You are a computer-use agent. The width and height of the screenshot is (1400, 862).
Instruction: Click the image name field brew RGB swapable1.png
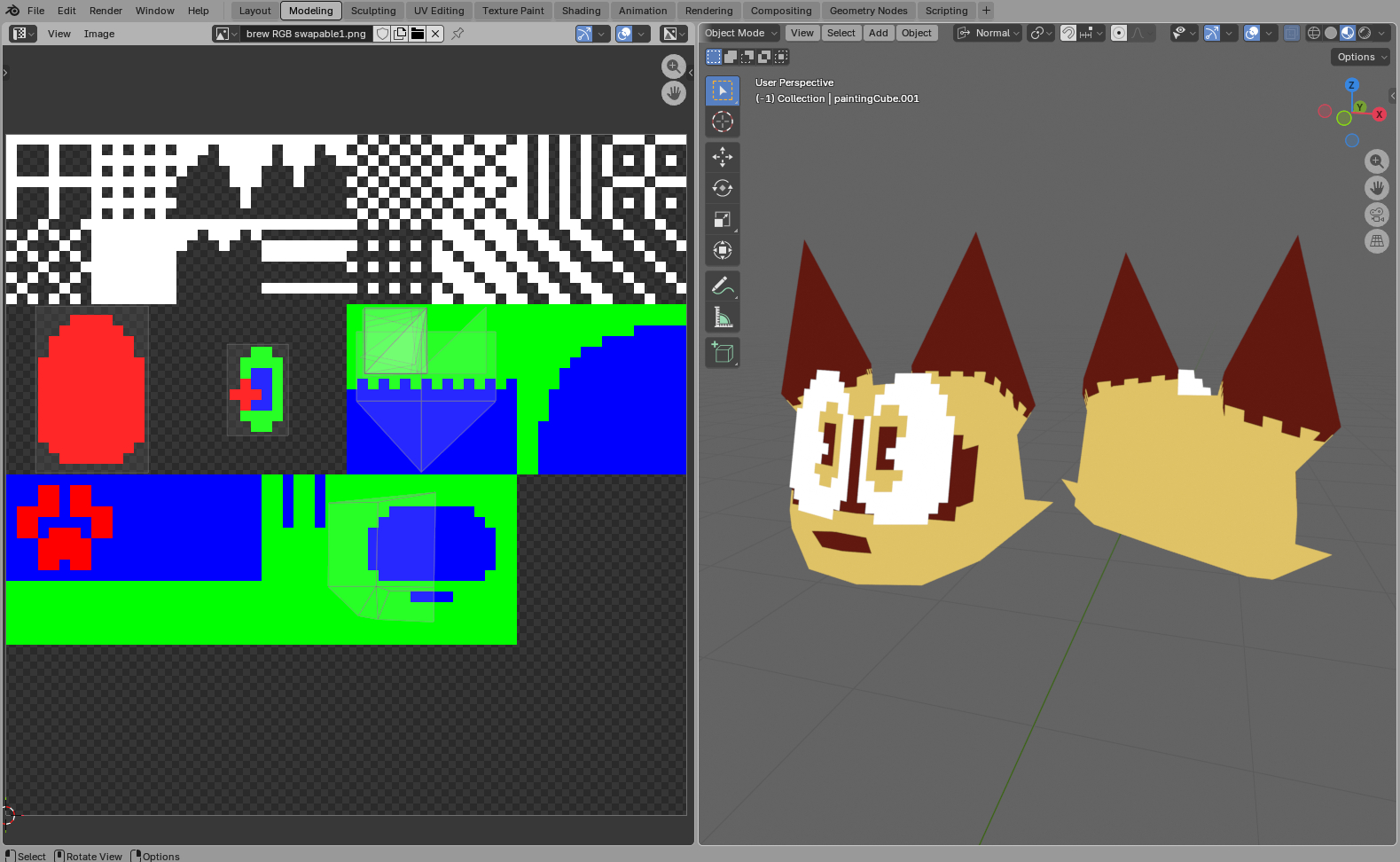click(x=306, y=34)
